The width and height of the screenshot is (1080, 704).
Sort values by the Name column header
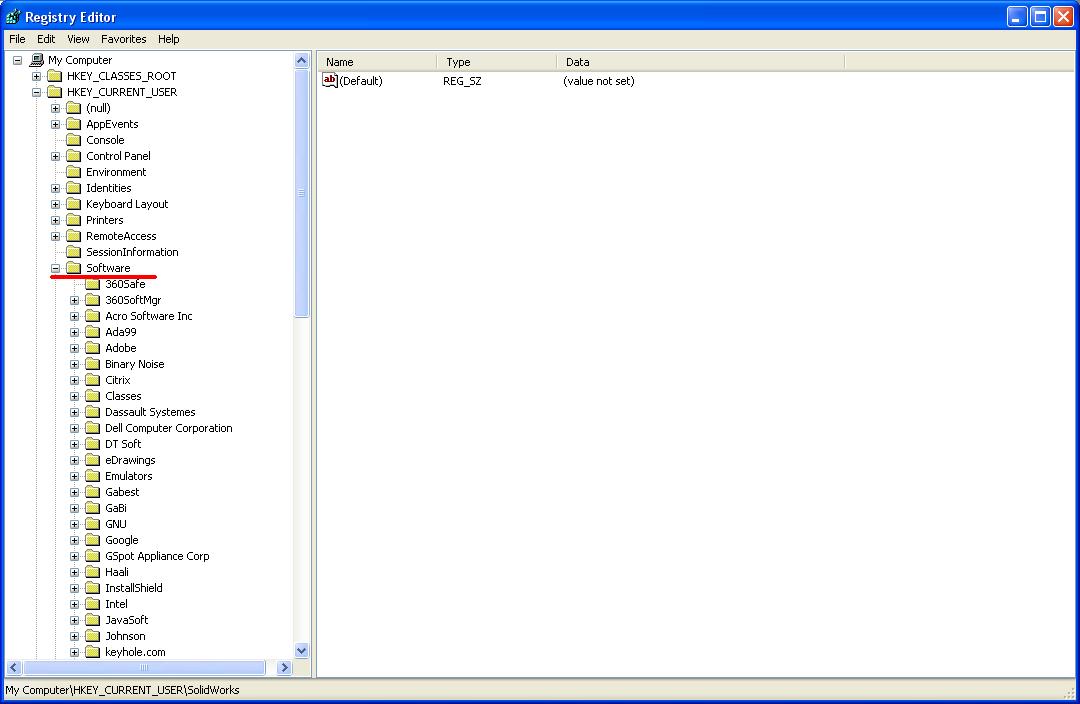pyautogui.click(x=377, y=62)
